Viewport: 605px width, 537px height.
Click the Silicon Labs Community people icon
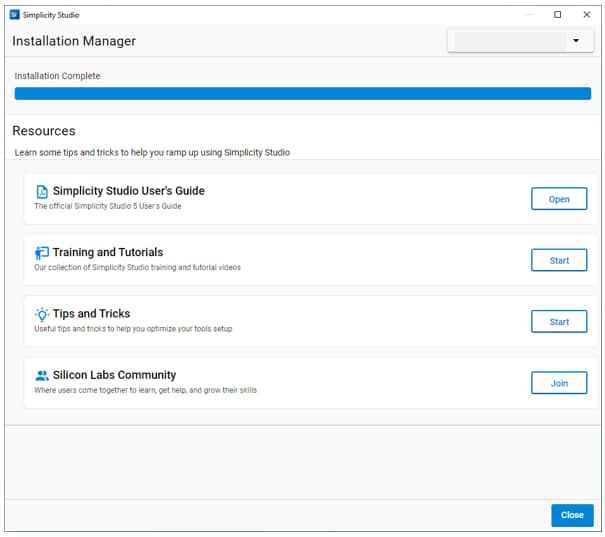click(42, 376)
